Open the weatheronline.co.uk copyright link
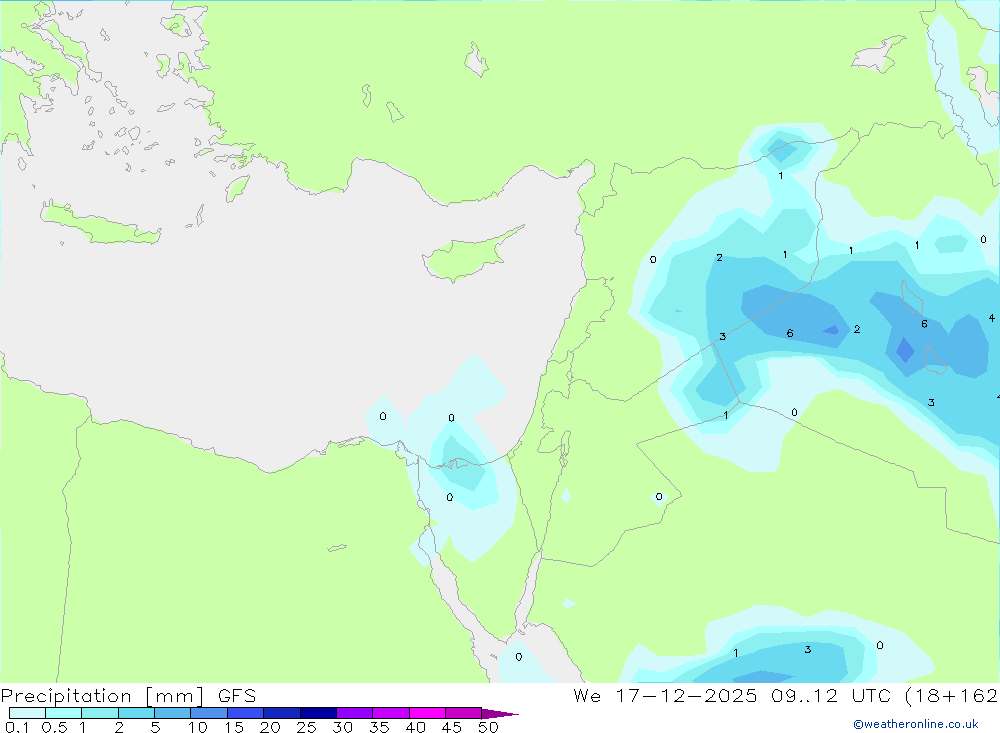Image resolution: width=1000 pixels, height=733 pixels. (915, 724)
